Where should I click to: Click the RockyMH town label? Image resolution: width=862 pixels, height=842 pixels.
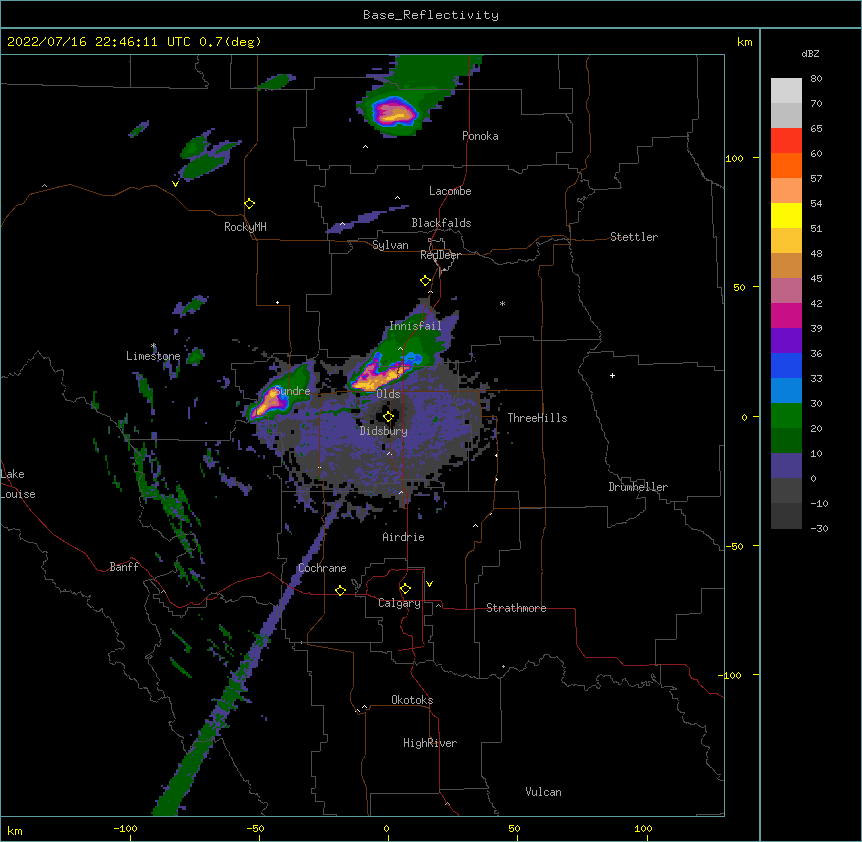coord(245,226)
